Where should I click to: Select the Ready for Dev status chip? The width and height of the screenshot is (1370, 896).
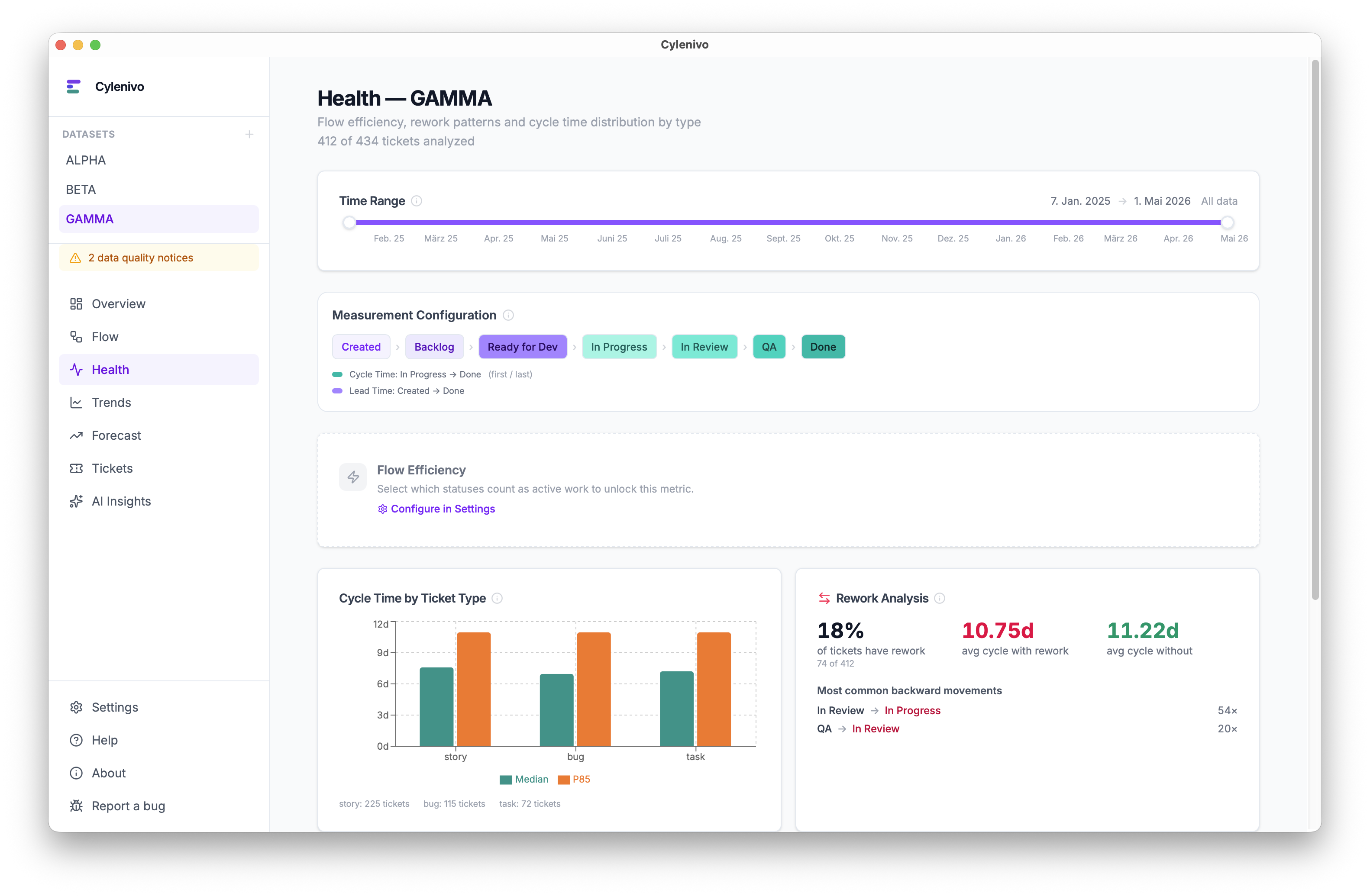(522, 347)
